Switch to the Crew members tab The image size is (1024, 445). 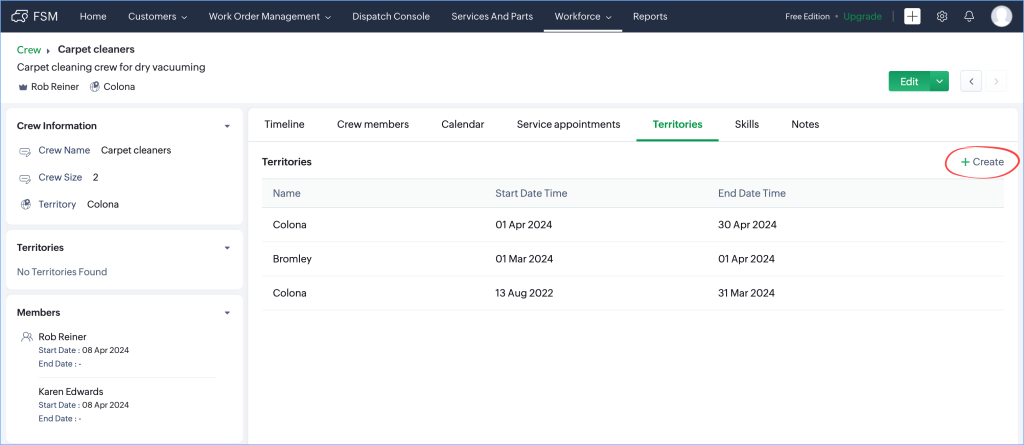tap(372, 124)
